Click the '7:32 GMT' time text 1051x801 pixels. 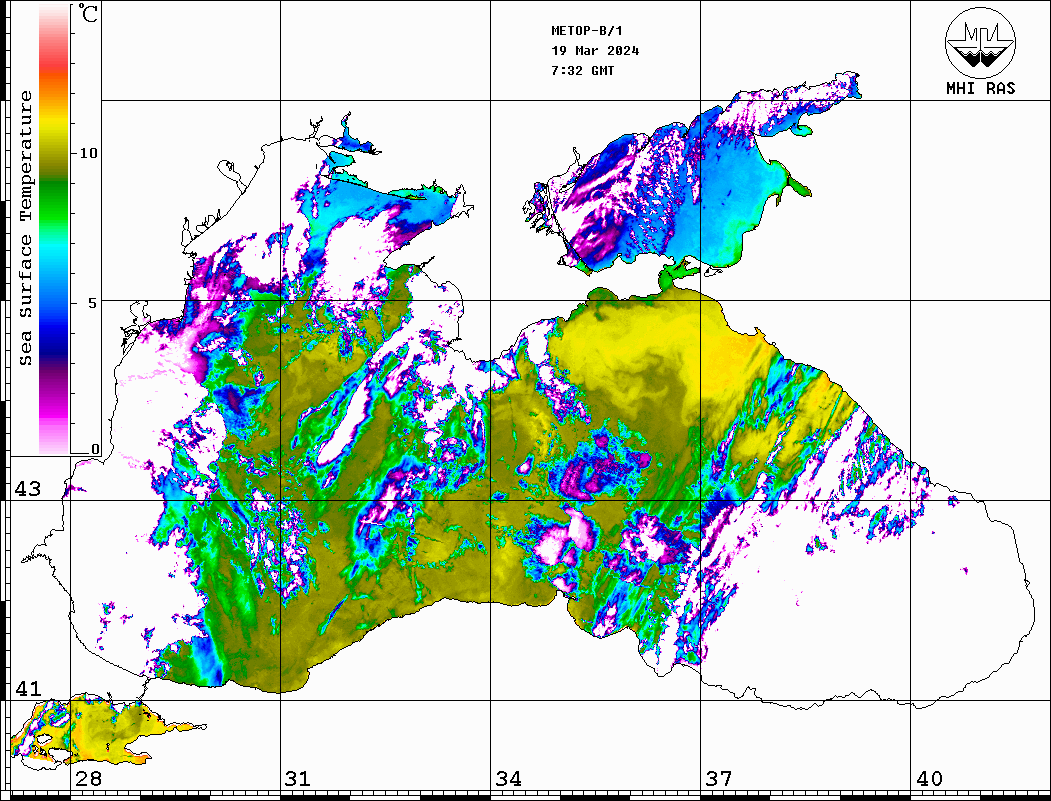pyautogui.click(x=582, y=70)
